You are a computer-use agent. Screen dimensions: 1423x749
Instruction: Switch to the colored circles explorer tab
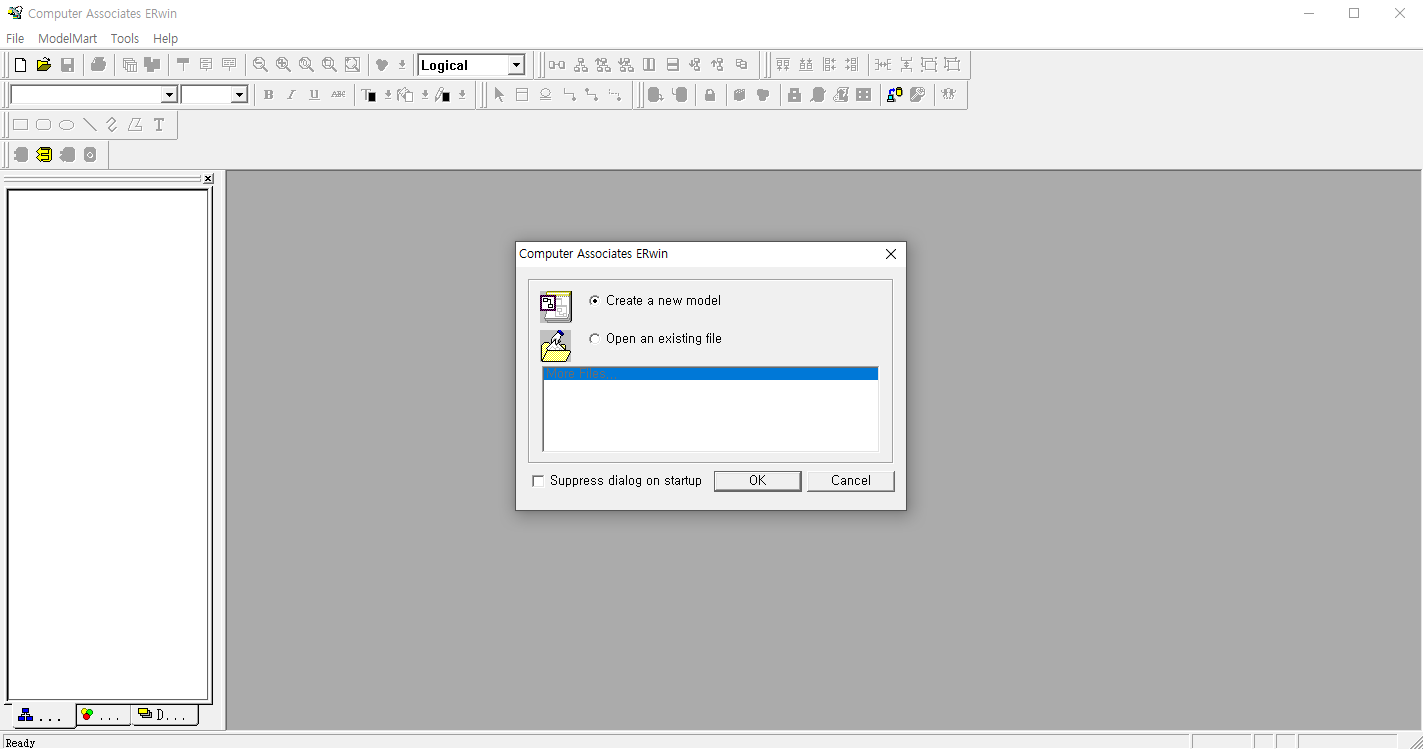(x=103, y=714)
